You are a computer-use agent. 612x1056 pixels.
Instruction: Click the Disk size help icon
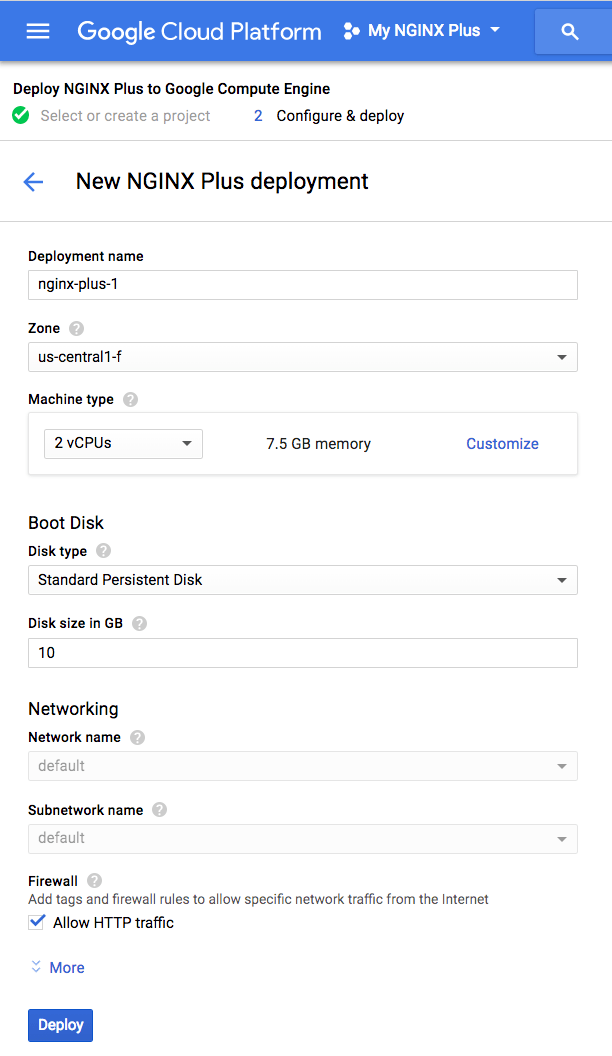[x=139, y=623]
